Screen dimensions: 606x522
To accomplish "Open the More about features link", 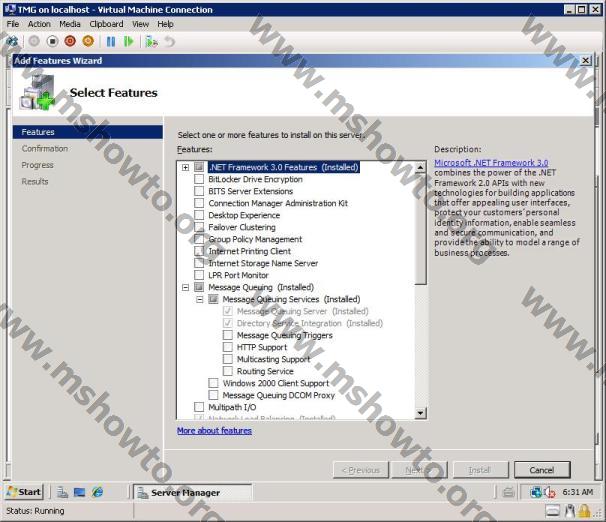I will 214,430.
